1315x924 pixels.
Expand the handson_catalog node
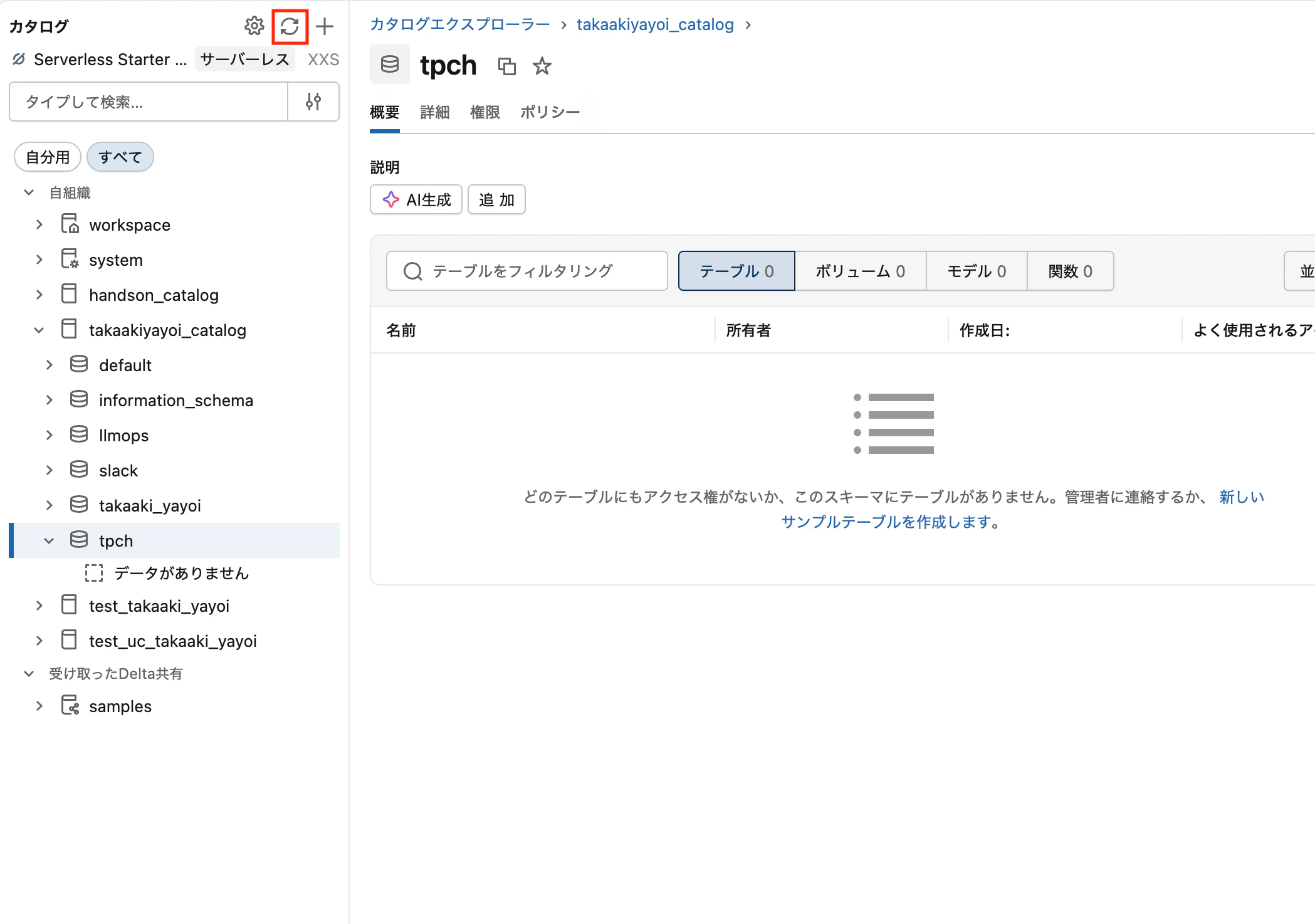click(39, 295)
